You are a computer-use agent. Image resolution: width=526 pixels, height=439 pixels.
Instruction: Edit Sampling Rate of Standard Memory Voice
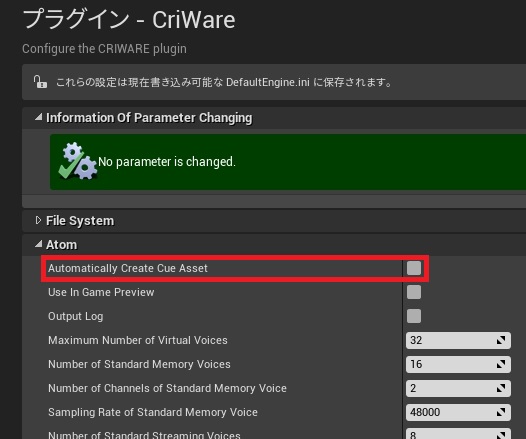[x=458, y=412]
